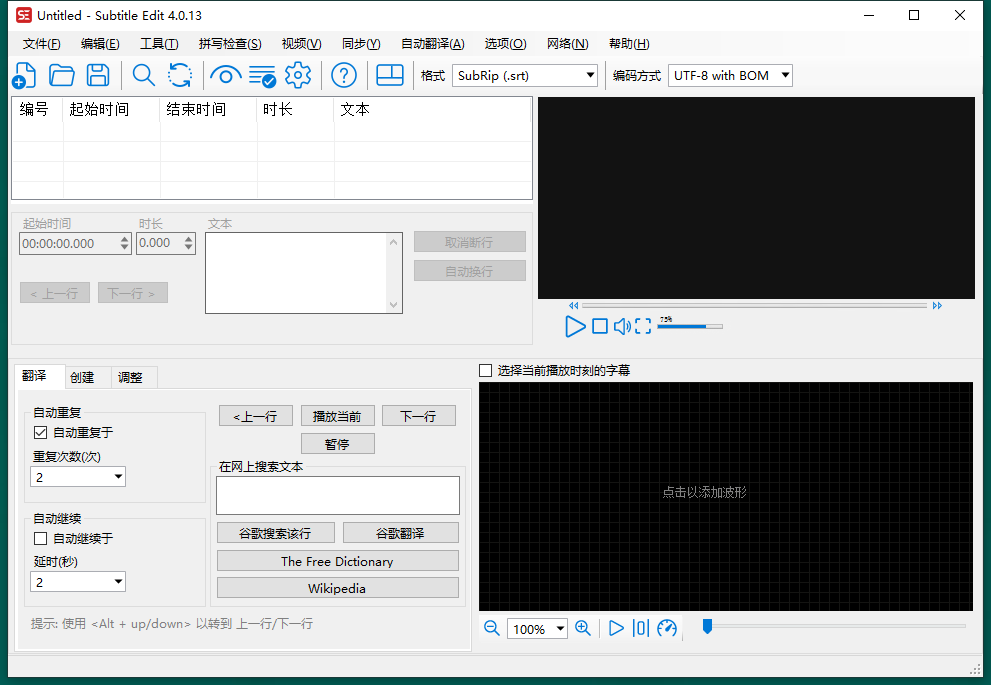This screenshot has width=991, height=685.
Task: Mute the video speaker icon
Action: coord(622,326)
